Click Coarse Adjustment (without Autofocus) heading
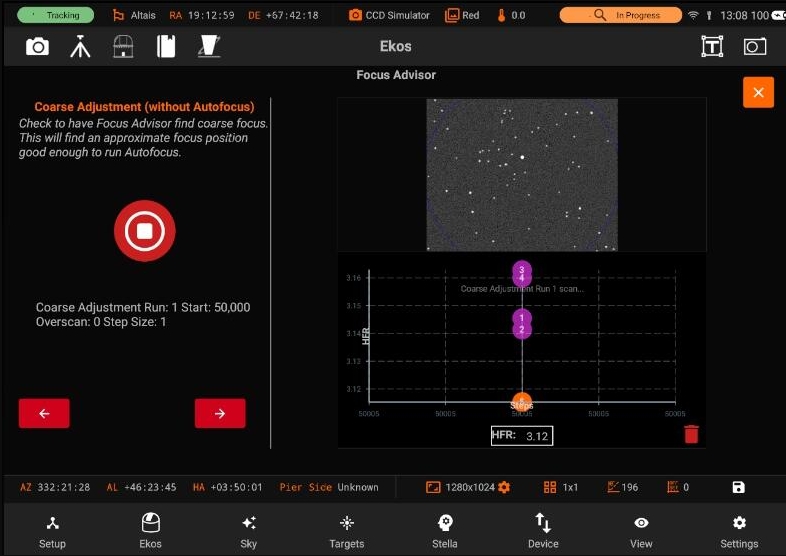The image size is (786, 556). [x=144, y=107]
